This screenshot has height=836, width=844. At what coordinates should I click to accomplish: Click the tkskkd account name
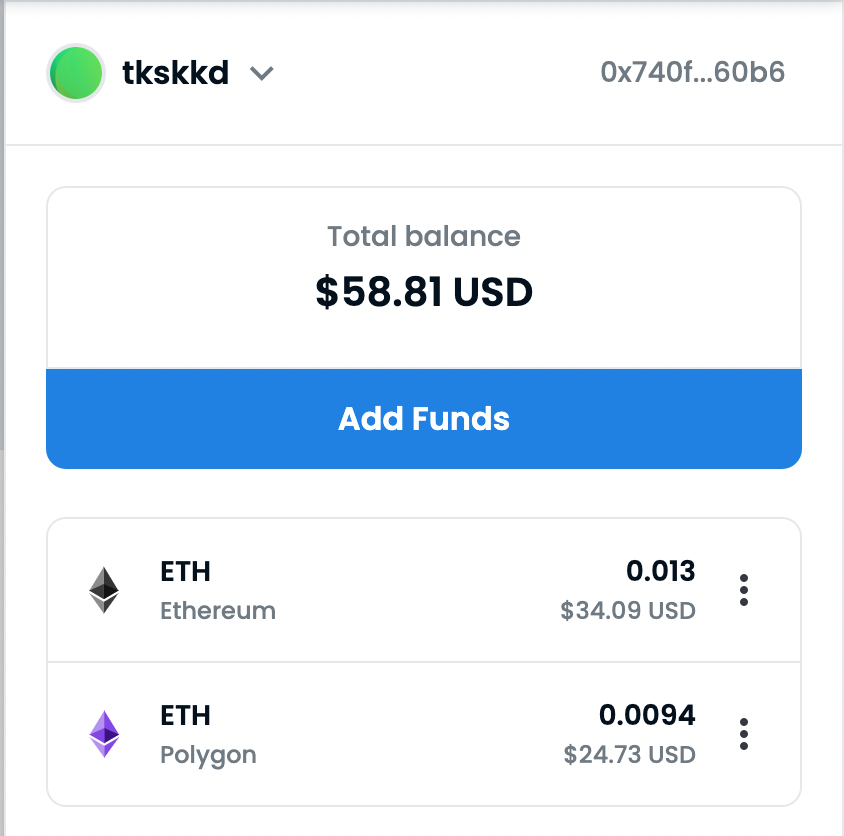175,73
